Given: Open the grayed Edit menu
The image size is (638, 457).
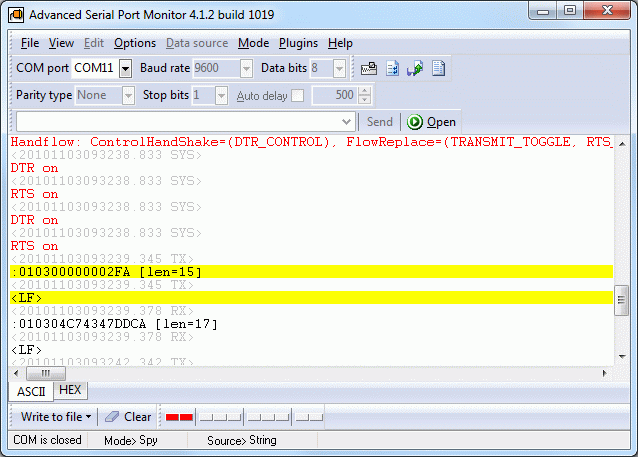Looking at the screenshot, I should (x=94, y=43).
